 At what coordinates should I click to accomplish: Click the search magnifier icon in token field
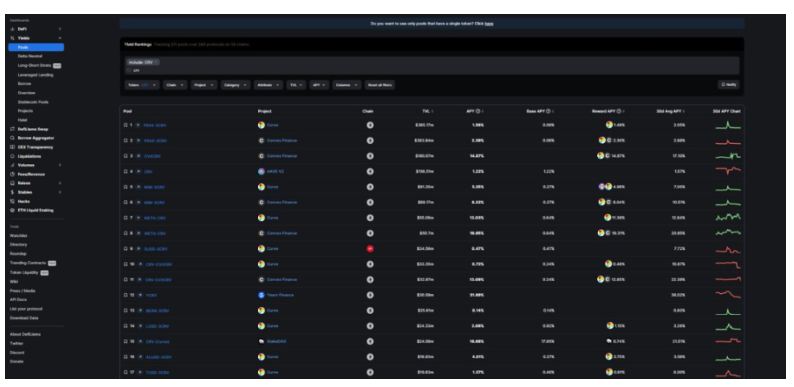point(130,70)
